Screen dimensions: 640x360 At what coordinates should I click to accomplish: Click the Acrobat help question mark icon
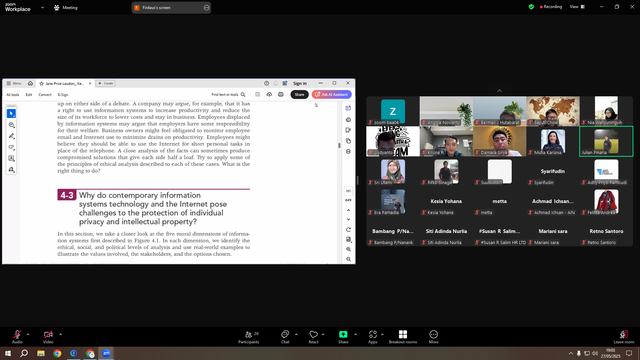[267, 83]
